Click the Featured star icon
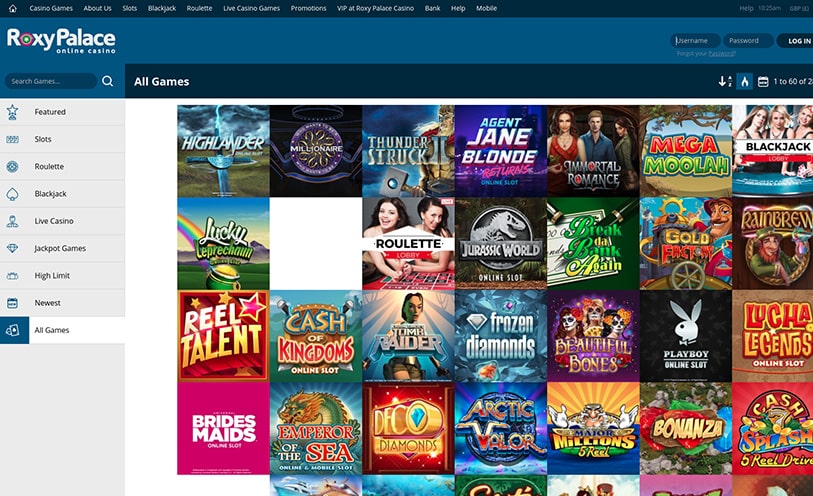Screen dimensions: 813x496 [12, 111]
